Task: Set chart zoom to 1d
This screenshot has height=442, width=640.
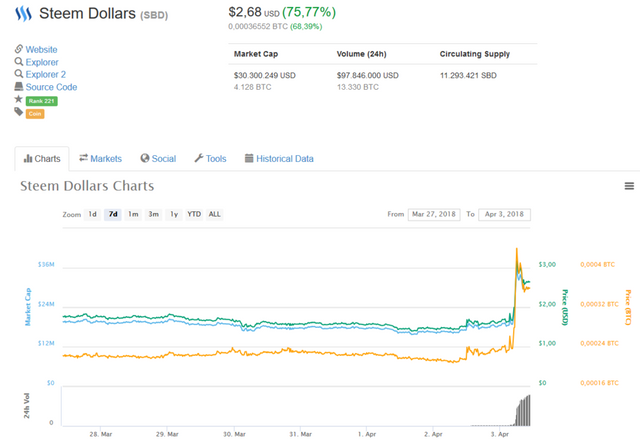Action: click(93, 214)
